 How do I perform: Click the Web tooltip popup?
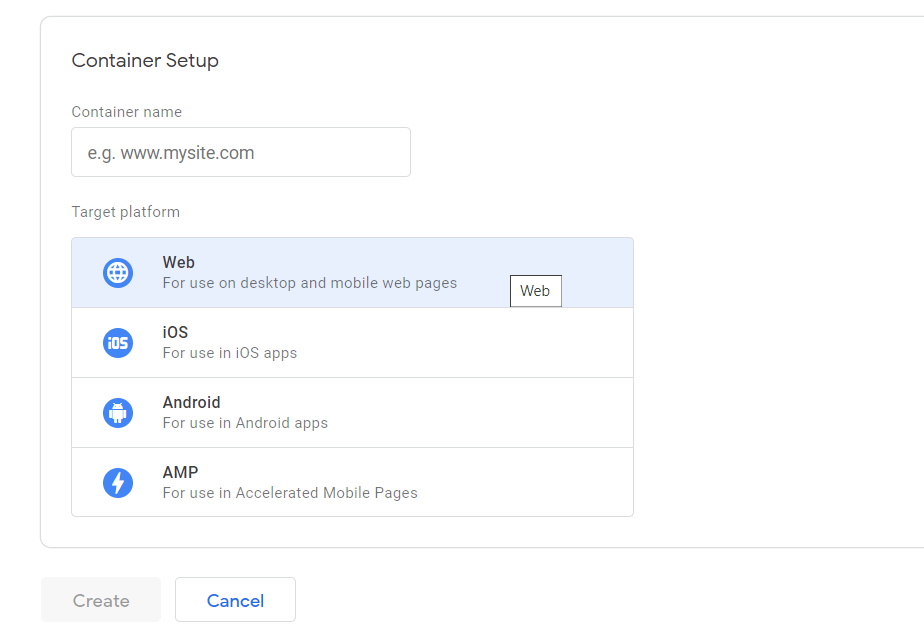click(535, 291)
